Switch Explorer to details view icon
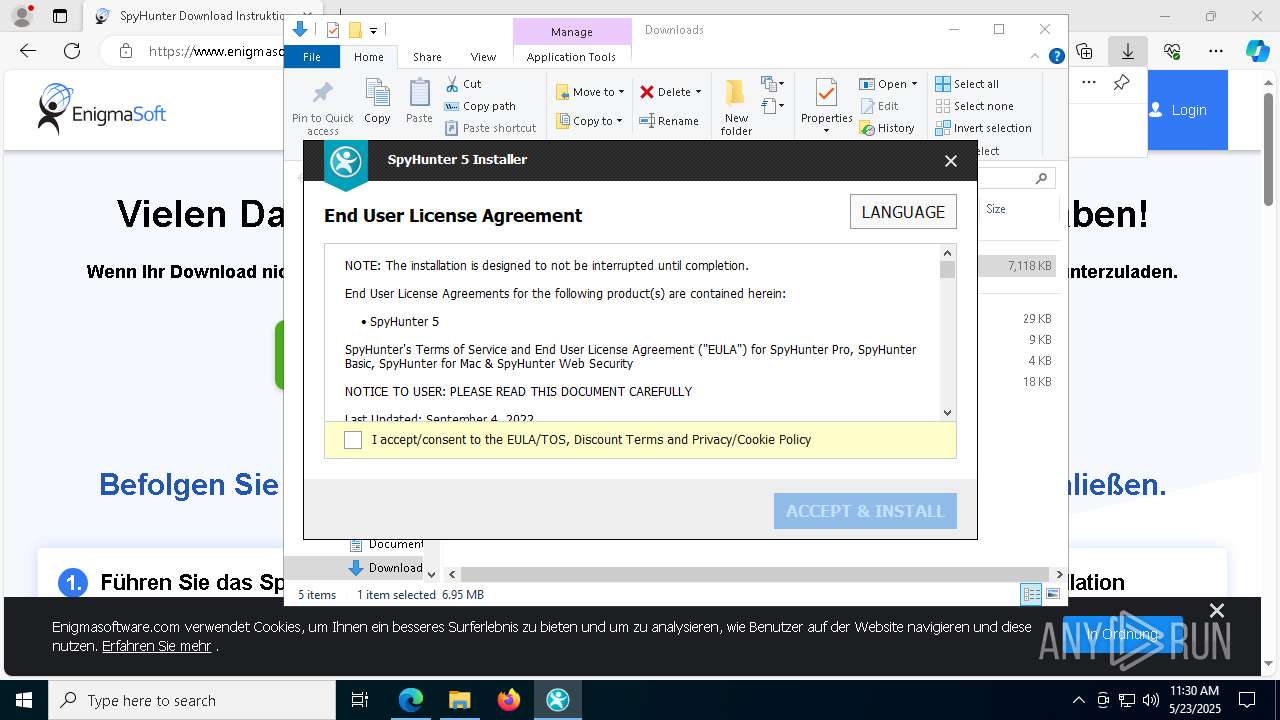Image resolution: width=1280 pixels, height=720 pixels. (1031, 595)
